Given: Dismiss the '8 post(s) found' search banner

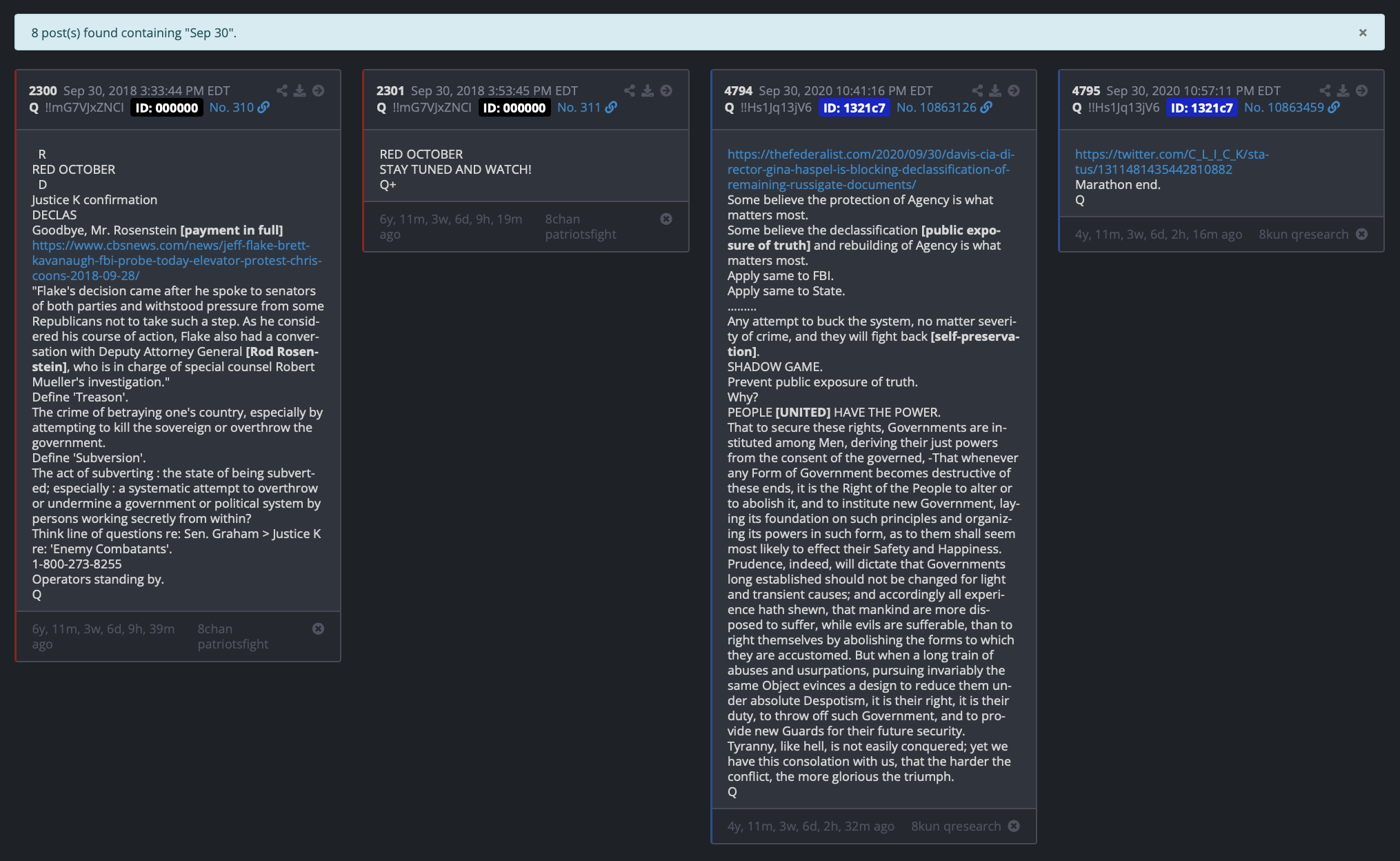Looking at the screenshot, I should (1363, 32).
